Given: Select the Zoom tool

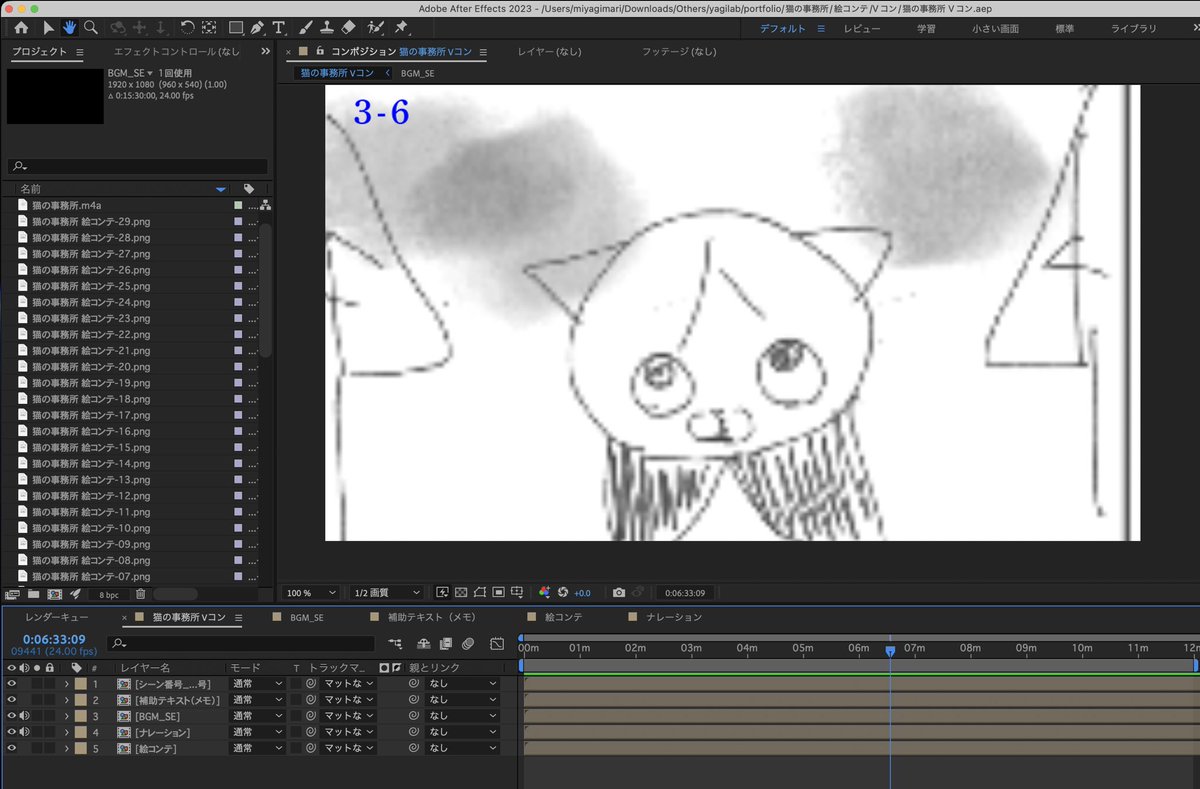Looking at the screenshot, I should point(91,27).
